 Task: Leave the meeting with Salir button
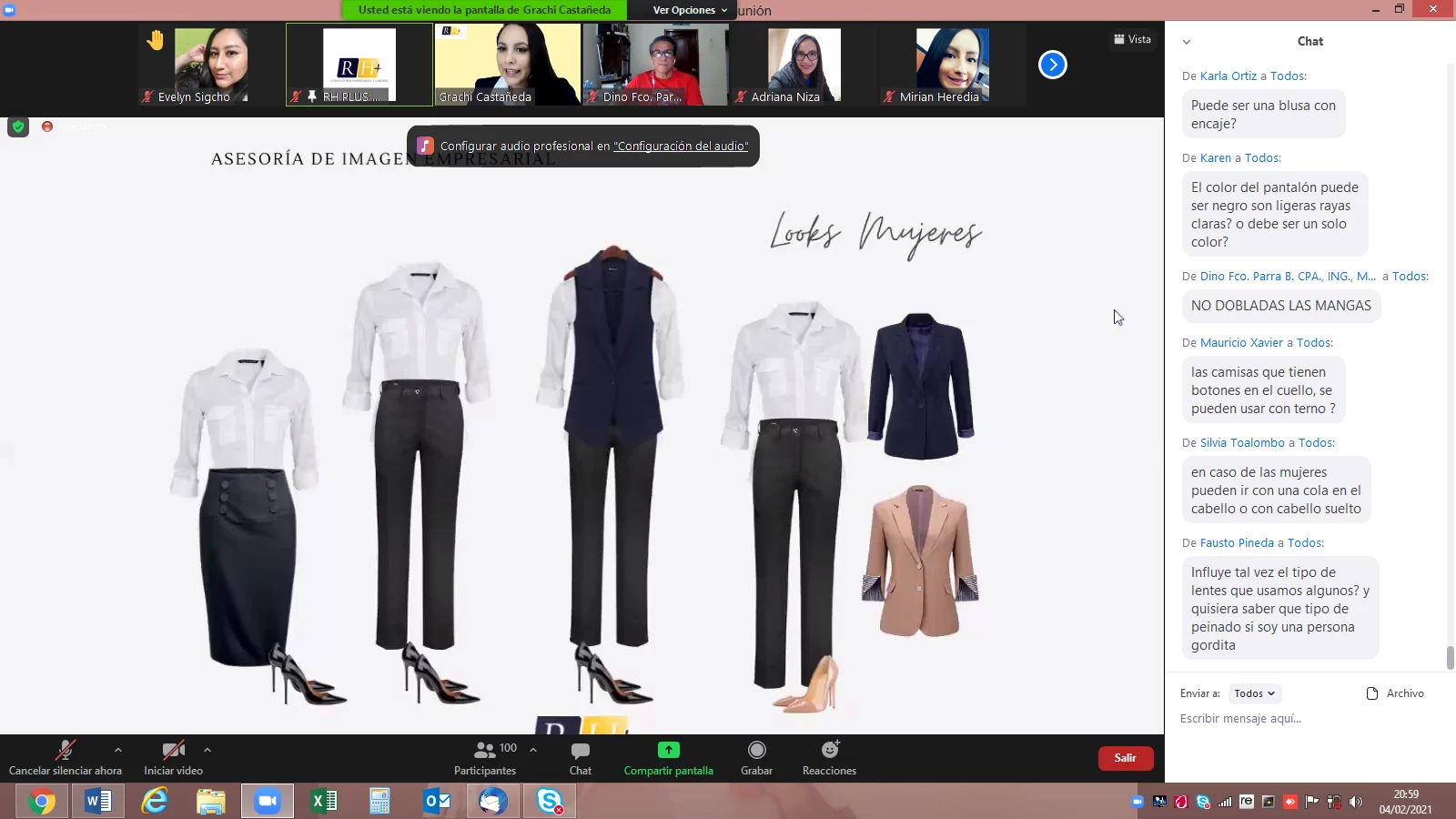(1125, 758)
